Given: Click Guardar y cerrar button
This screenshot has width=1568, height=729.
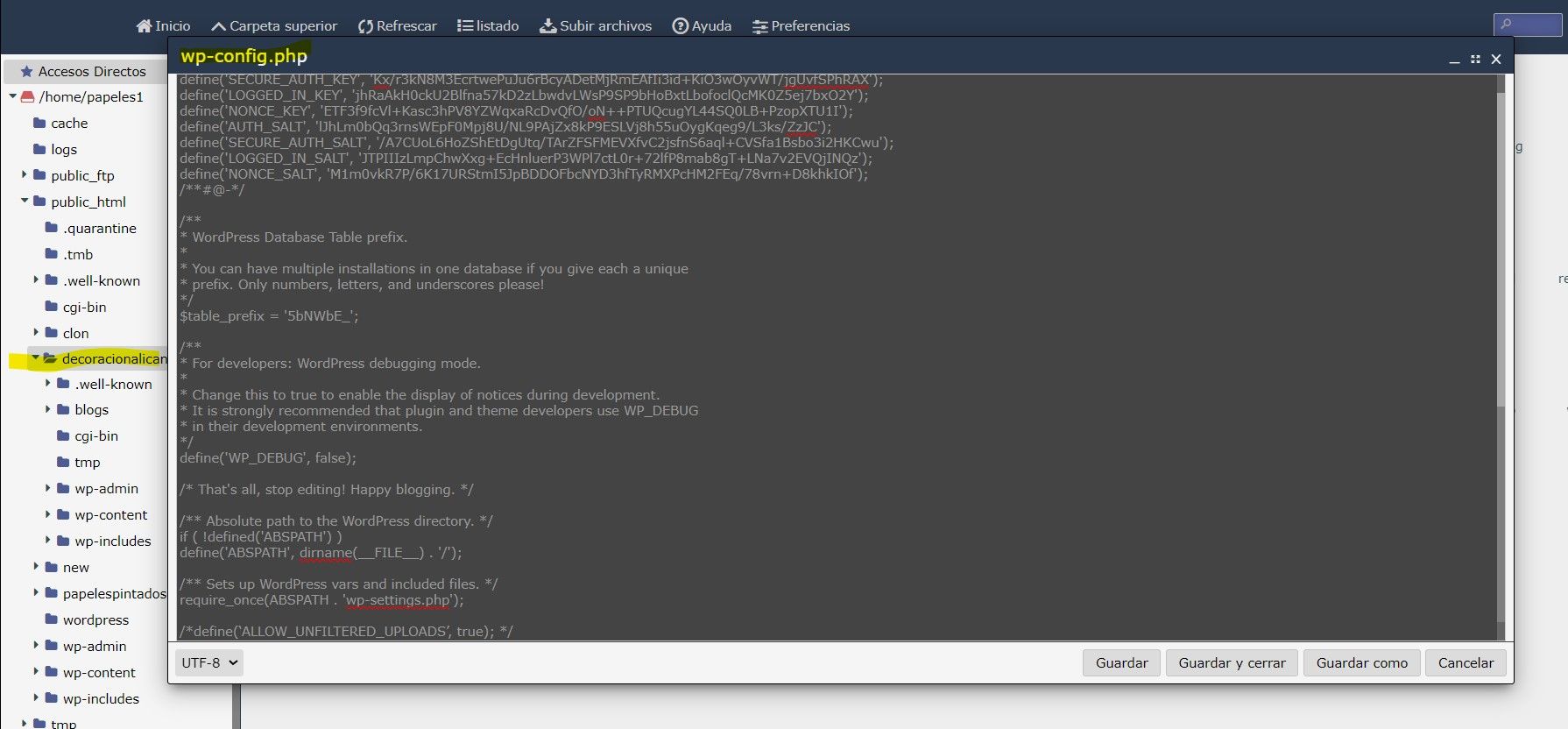Looking at the screenshot, I should click(x=1232, y=662).
